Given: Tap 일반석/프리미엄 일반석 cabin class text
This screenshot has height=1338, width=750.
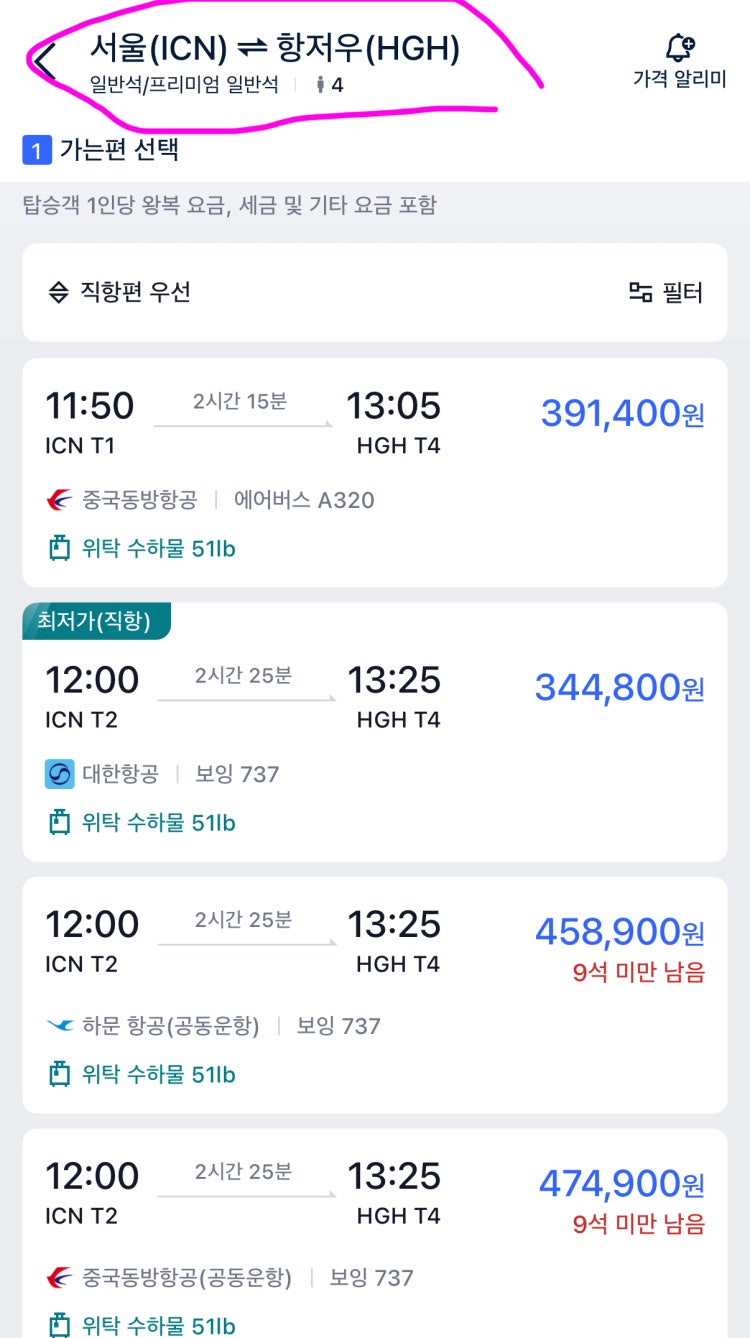Looking at the screenshot, I should (x=185, y=85).
